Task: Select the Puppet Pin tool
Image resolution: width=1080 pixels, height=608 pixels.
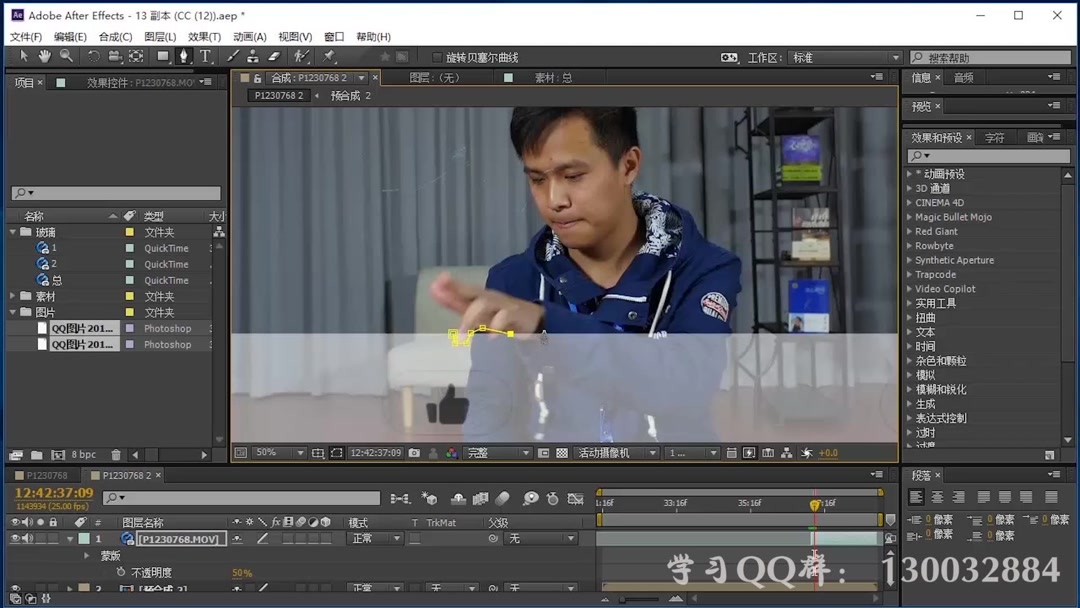Action: (x=329, y=57)
